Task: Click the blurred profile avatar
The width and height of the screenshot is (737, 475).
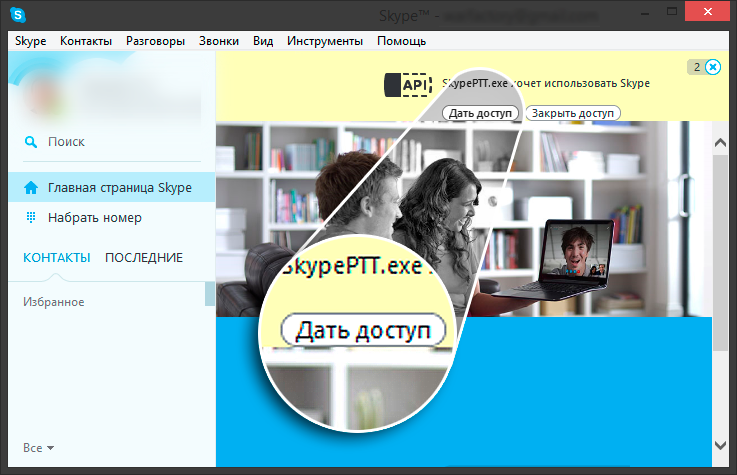Action: pyautogui.click(x=44, y=97)
